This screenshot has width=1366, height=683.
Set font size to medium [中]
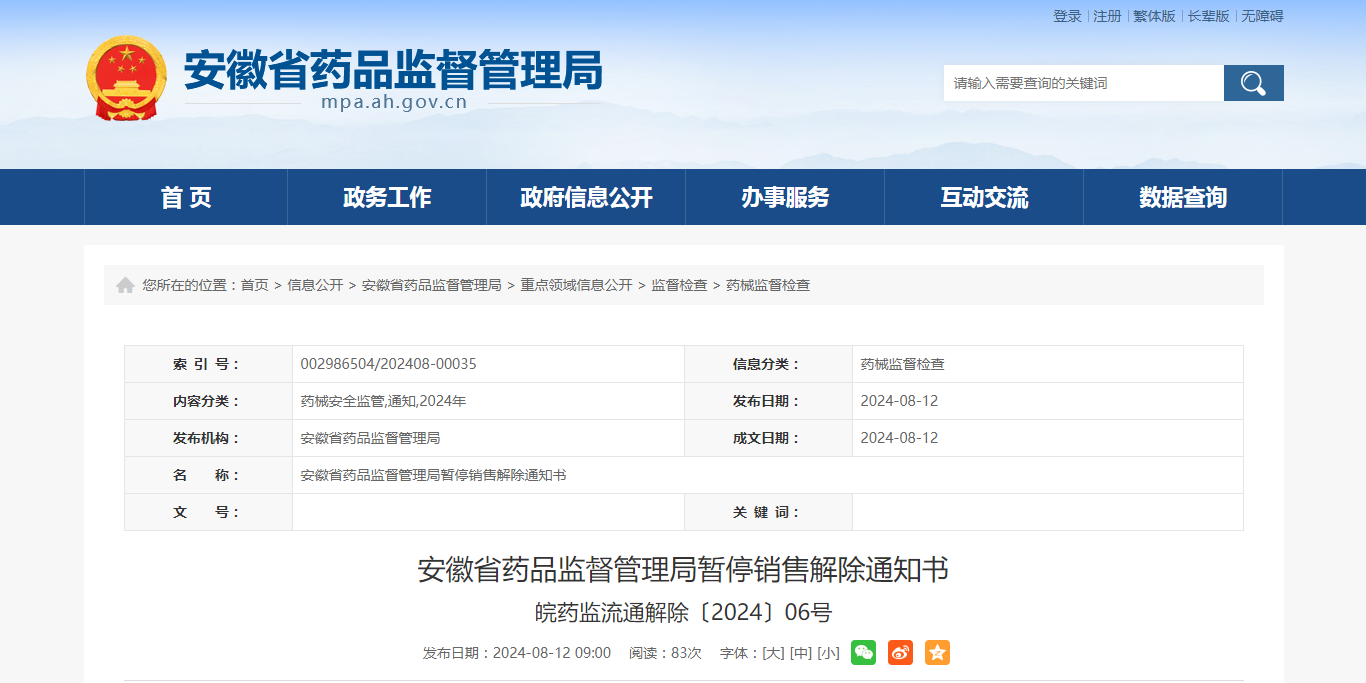pos(800,653)
